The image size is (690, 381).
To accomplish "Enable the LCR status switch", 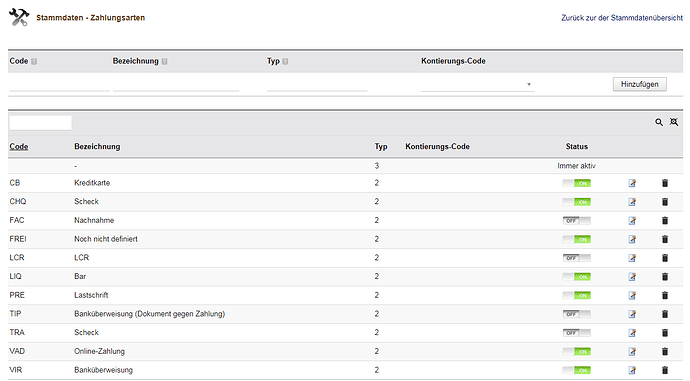I will click(x=576, y=258).
